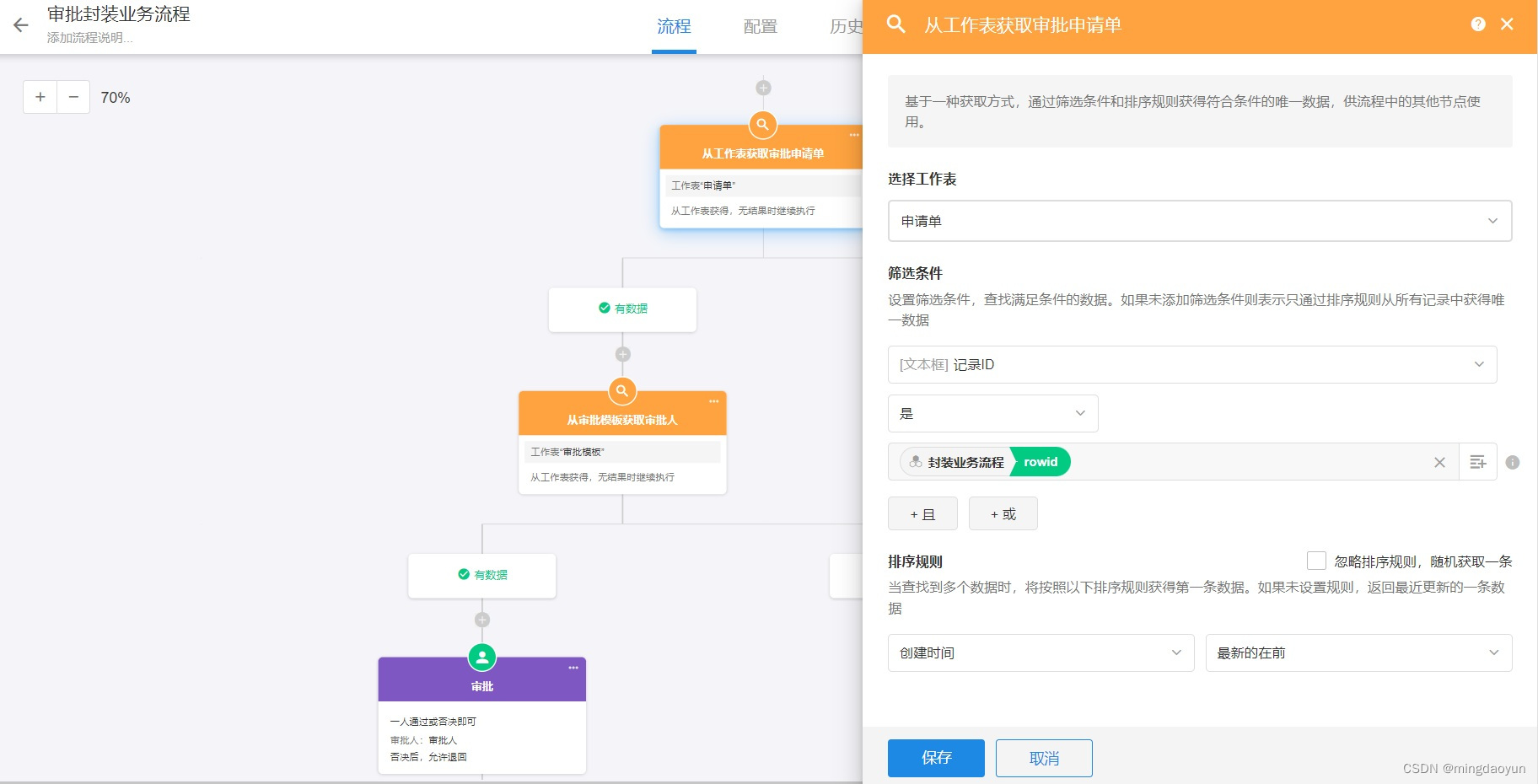Clear the 封装业务流程 rowid value with the X icon
This screenshot has height=784, width=1538.
(1439, 462)
